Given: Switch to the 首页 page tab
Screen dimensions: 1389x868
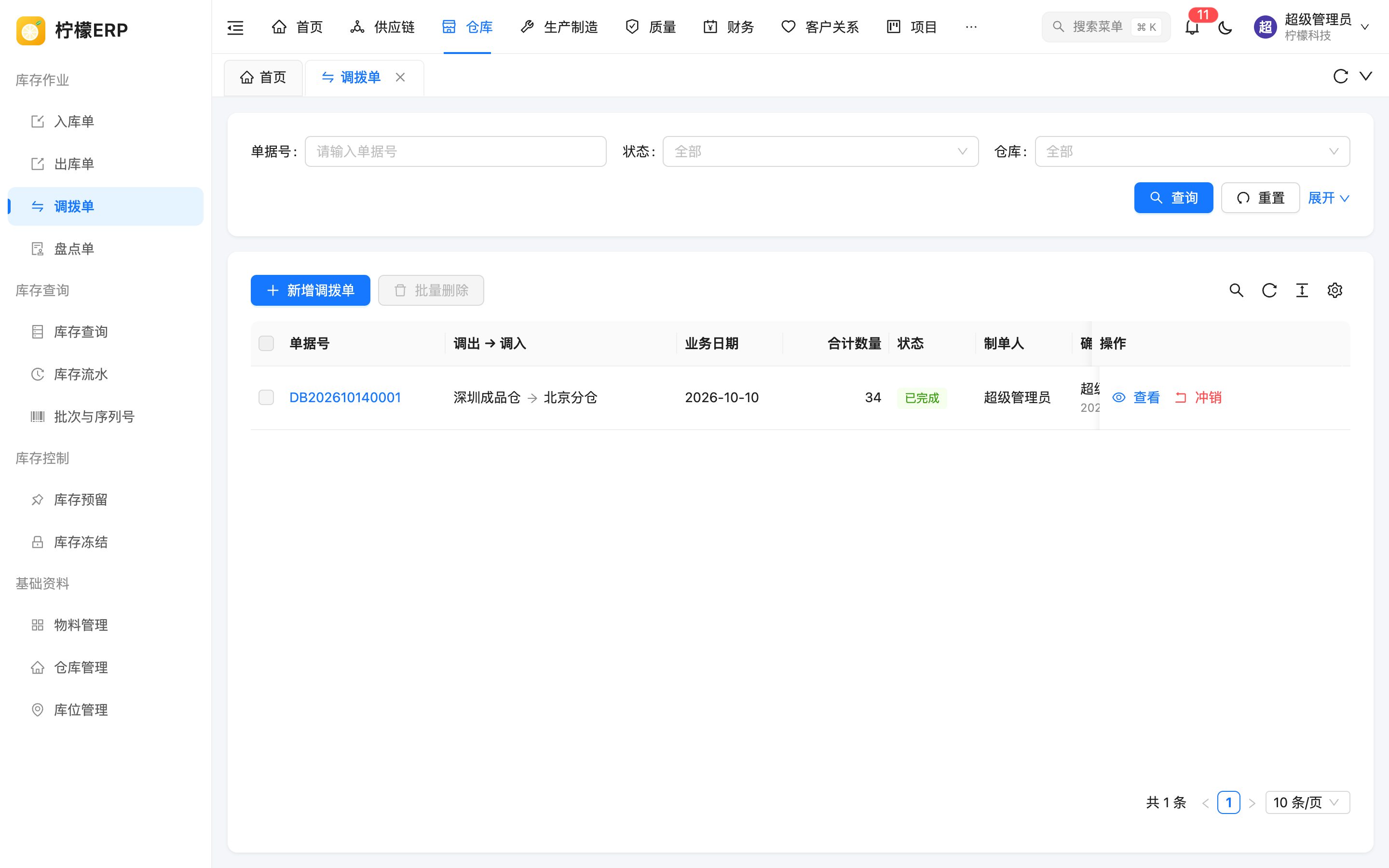Looking at the screenshot, I should pyautogui.click(x=263, y=78).
